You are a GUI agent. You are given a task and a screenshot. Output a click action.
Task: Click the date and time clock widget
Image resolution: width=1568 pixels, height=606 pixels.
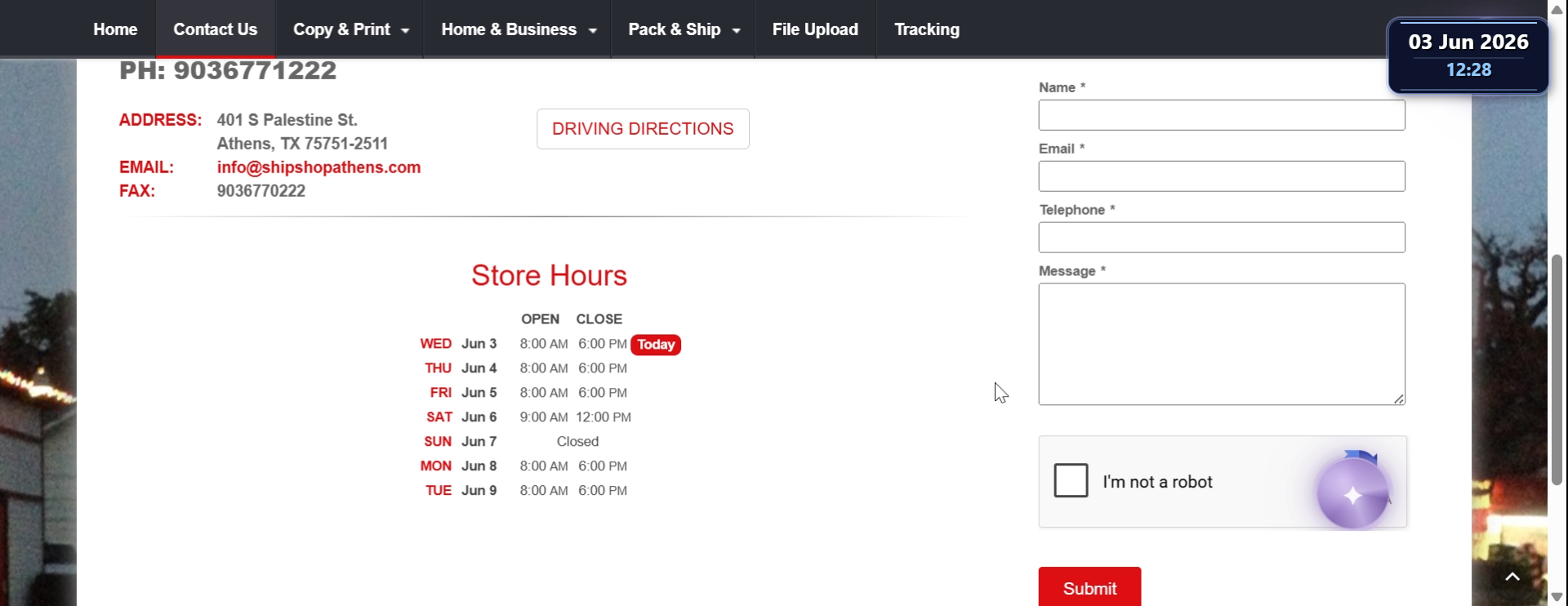tap(1468, 56)
